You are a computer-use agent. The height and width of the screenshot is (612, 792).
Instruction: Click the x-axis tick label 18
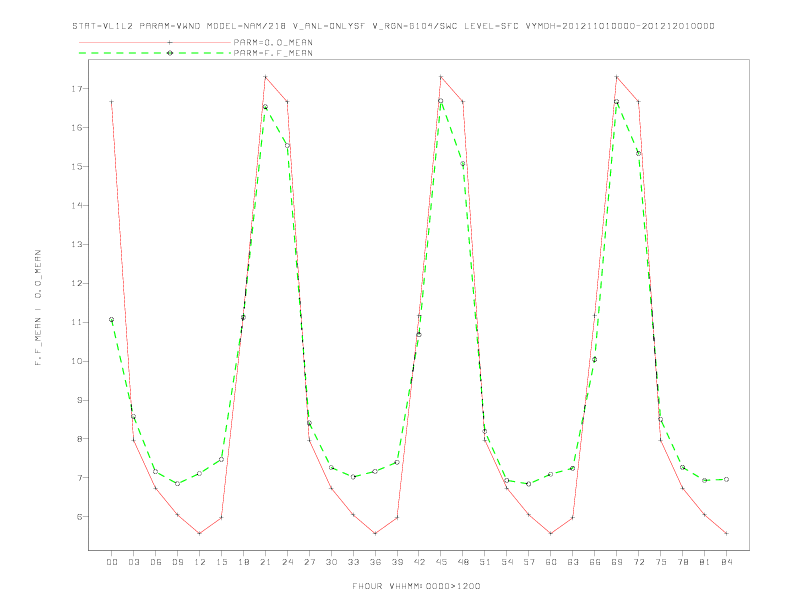point(243,562)
